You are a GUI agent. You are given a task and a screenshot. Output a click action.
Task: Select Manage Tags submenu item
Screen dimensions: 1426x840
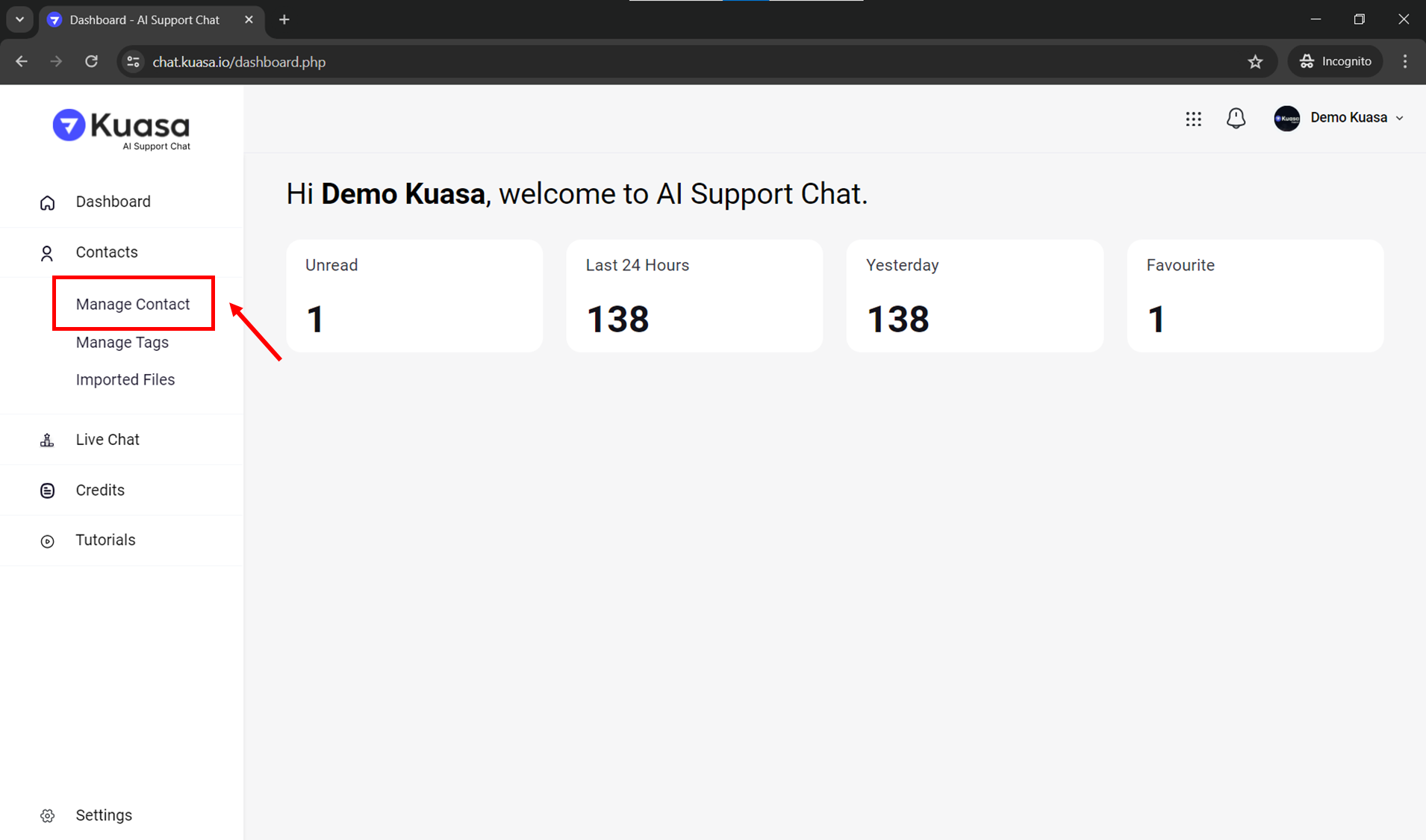(122, 342)
